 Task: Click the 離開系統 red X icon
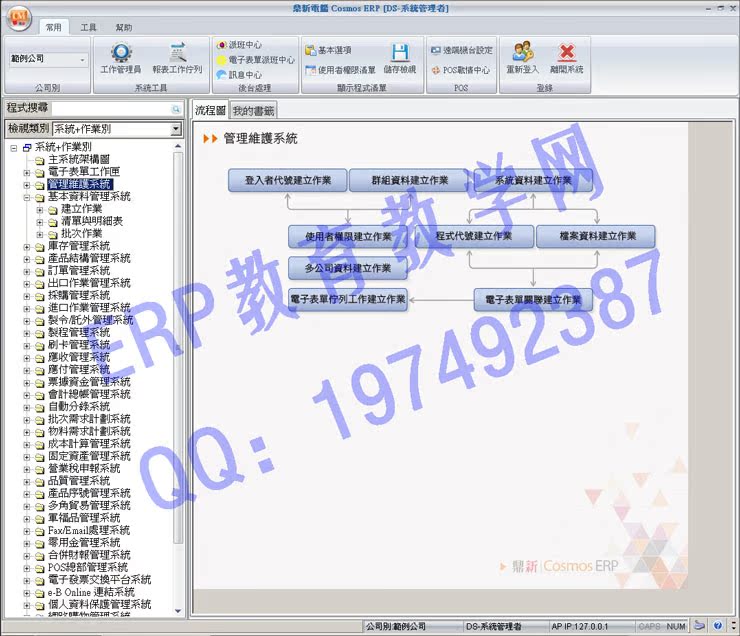tap(567, 52)
